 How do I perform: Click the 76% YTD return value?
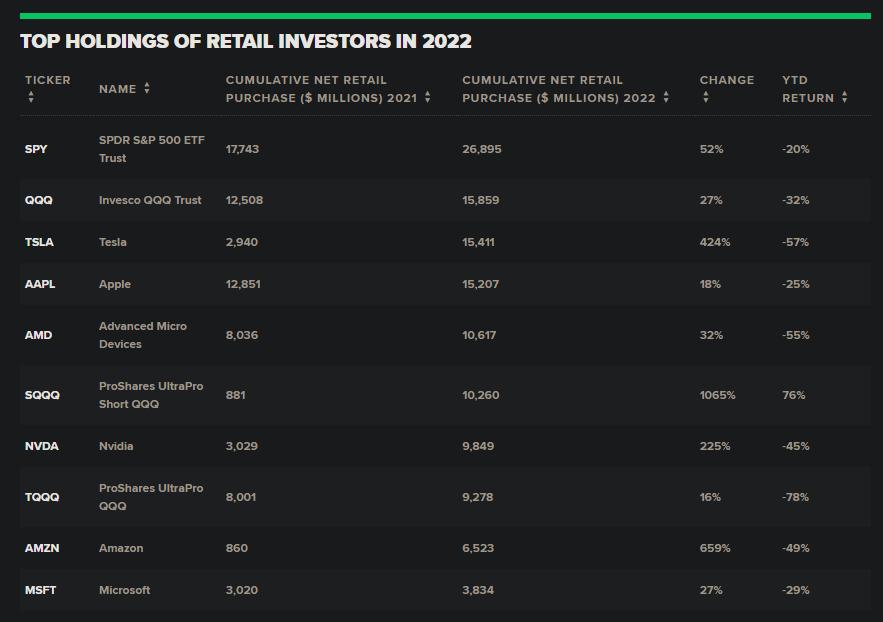click(x=793, y=395)
